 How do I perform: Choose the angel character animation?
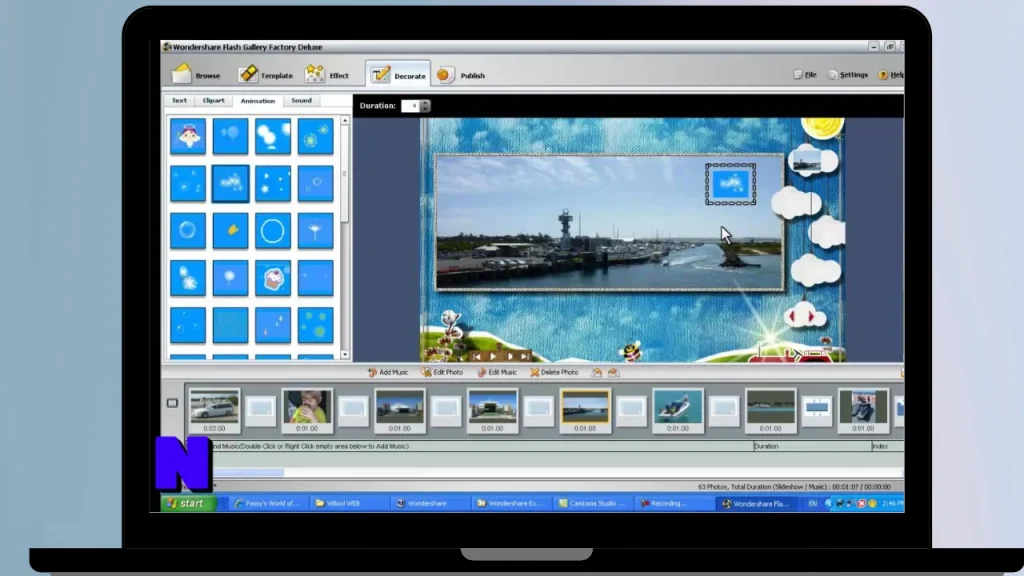pos(188,136)
